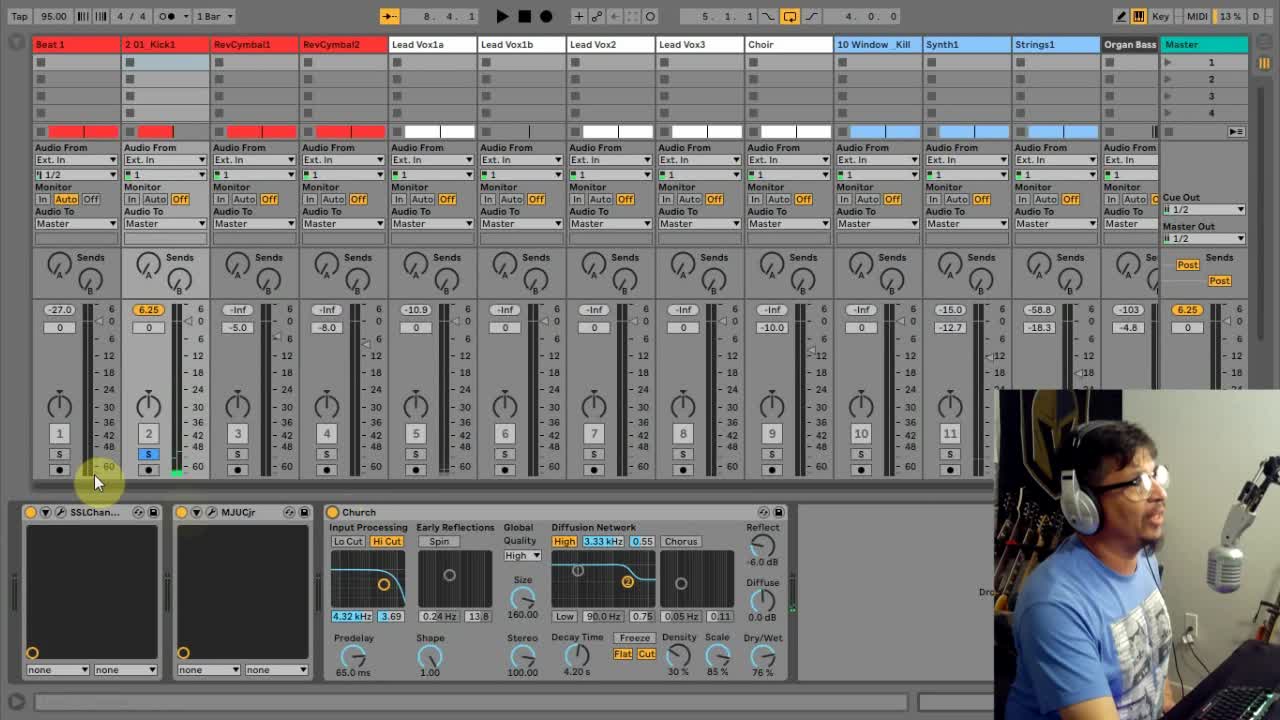The height and width of the screenshot is (720, 1280).
Task: Toggle the Arrangement Loop switch
Action: coord(790,16)
